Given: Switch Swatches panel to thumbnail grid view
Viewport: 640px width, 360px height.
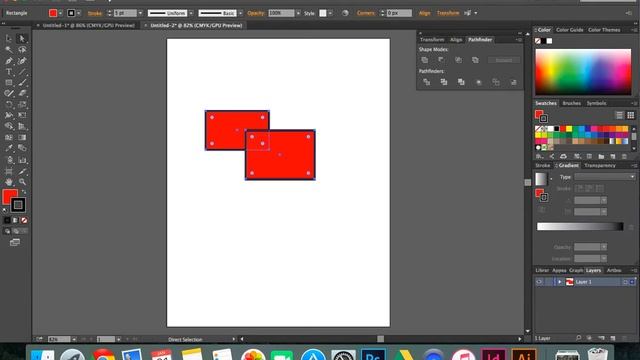Looking at the screenshot, I should (x=631, y=115).
